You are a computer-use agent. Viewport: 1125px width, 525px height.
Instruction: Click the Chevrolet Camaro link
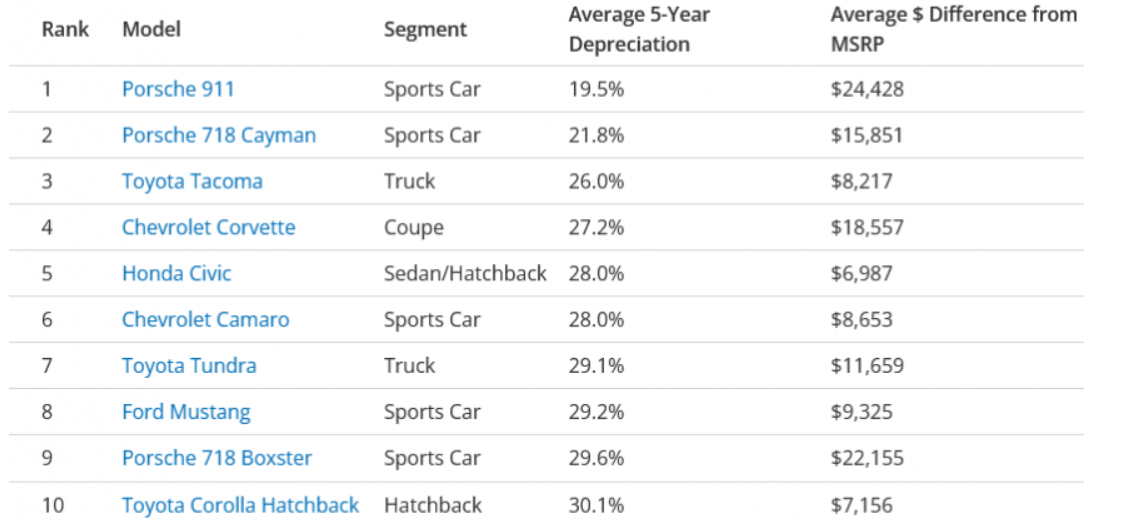205,320
